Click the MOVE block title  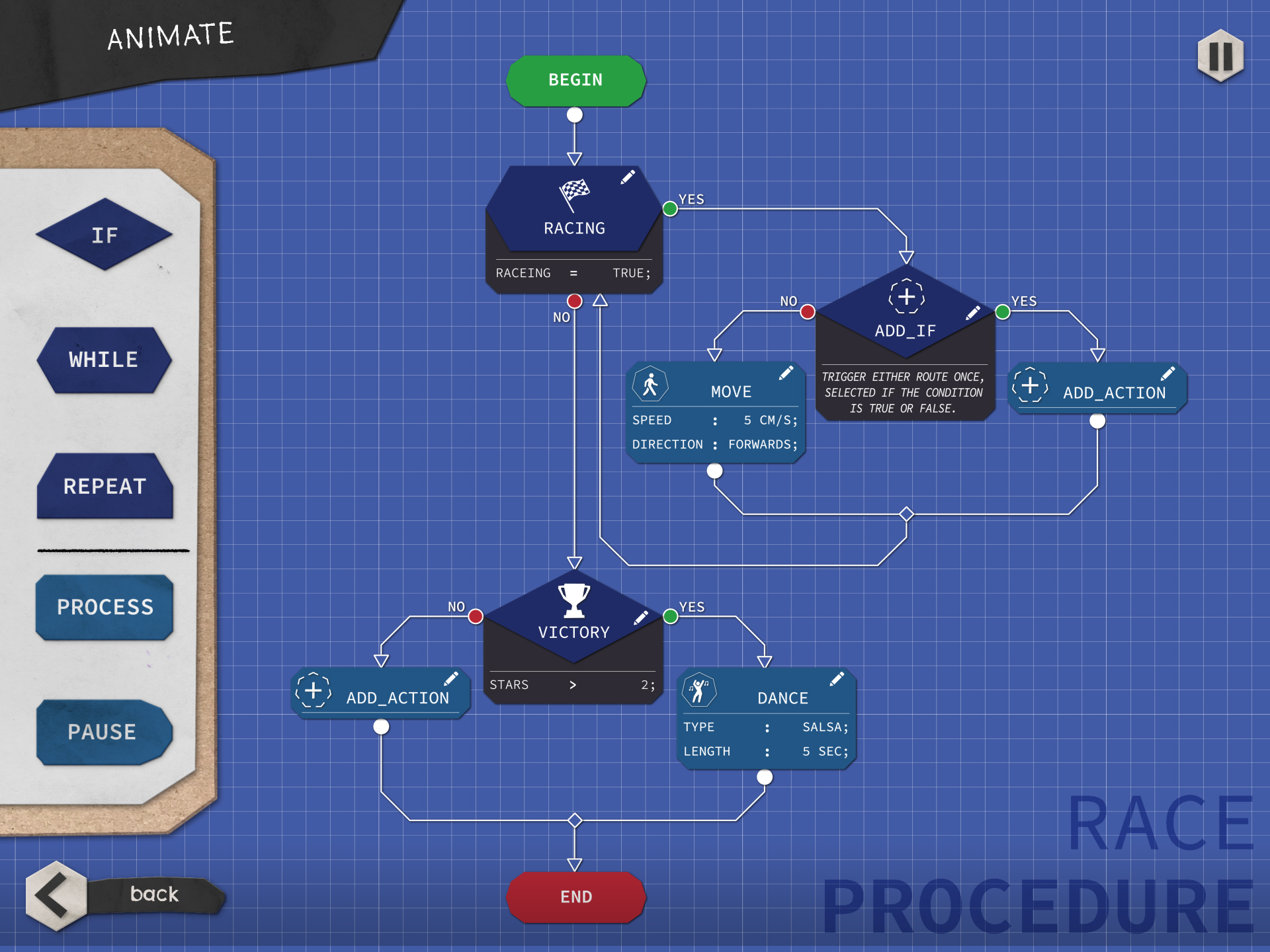click(731, 392)
